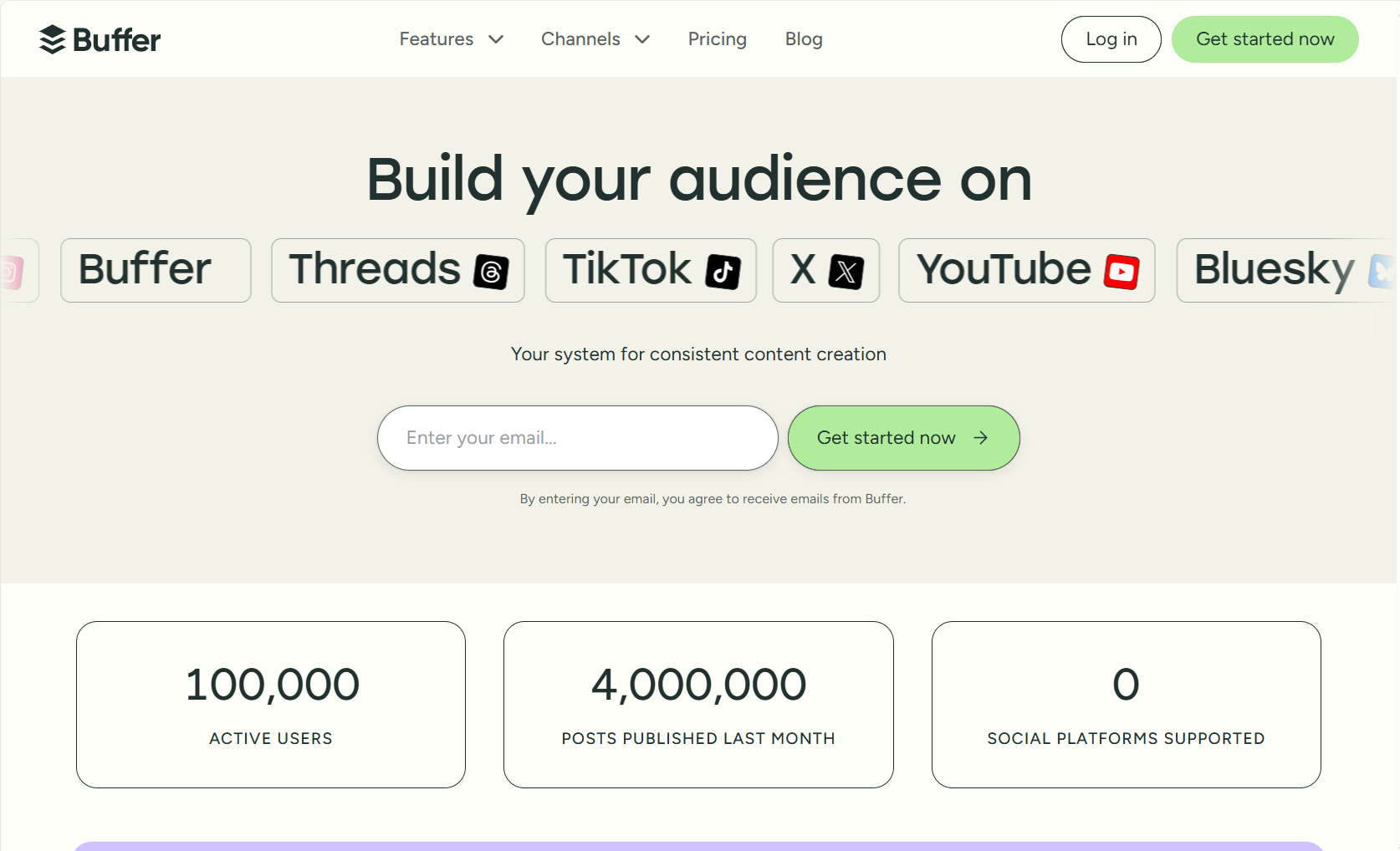Click 'Your system for consistent content creation' text
1400x851 pixels.
(698, 354)
